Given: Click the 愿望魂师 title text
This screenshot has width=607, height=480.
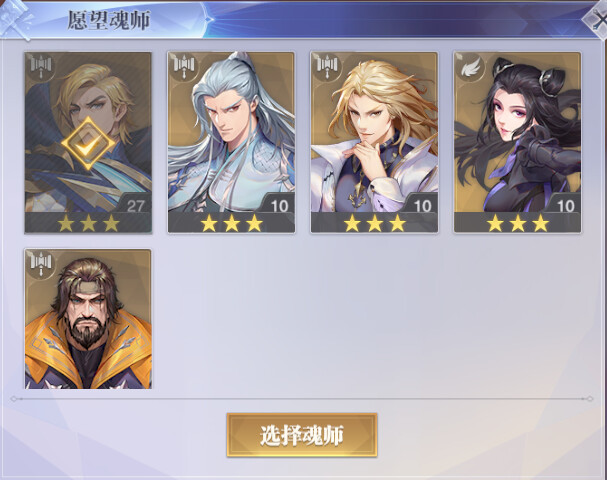Looking at the screenshot, I should click(109, 20).
